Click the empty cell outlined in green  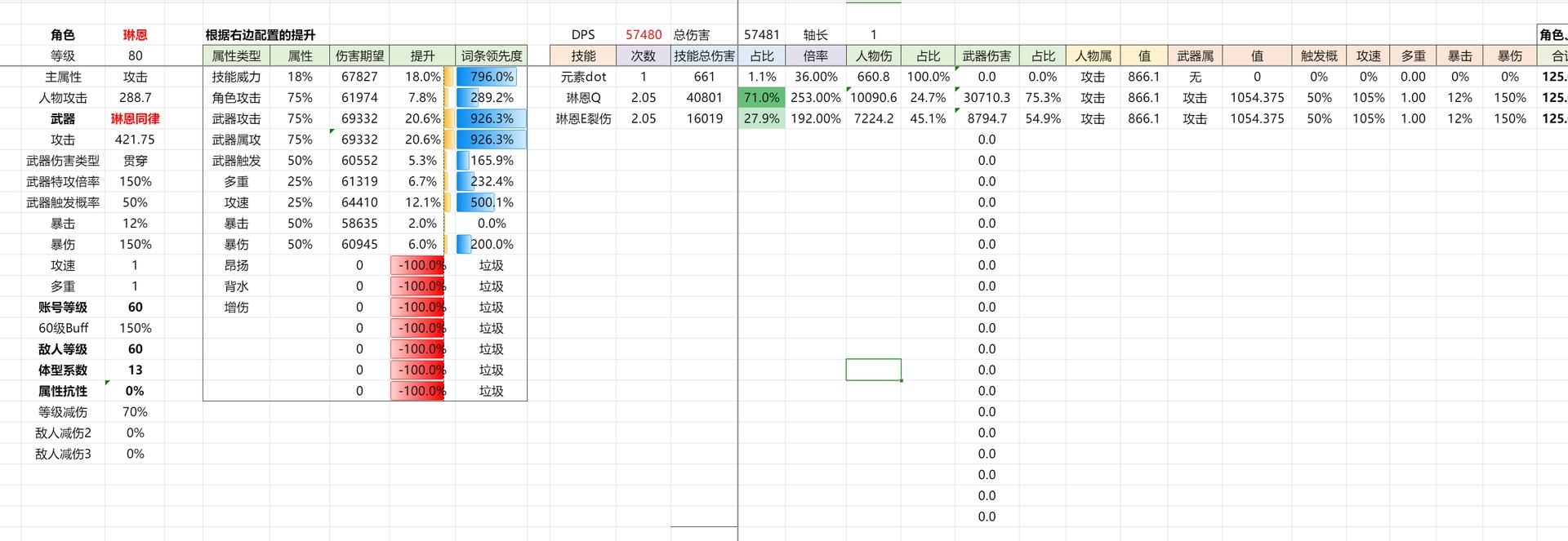(873, 370)
